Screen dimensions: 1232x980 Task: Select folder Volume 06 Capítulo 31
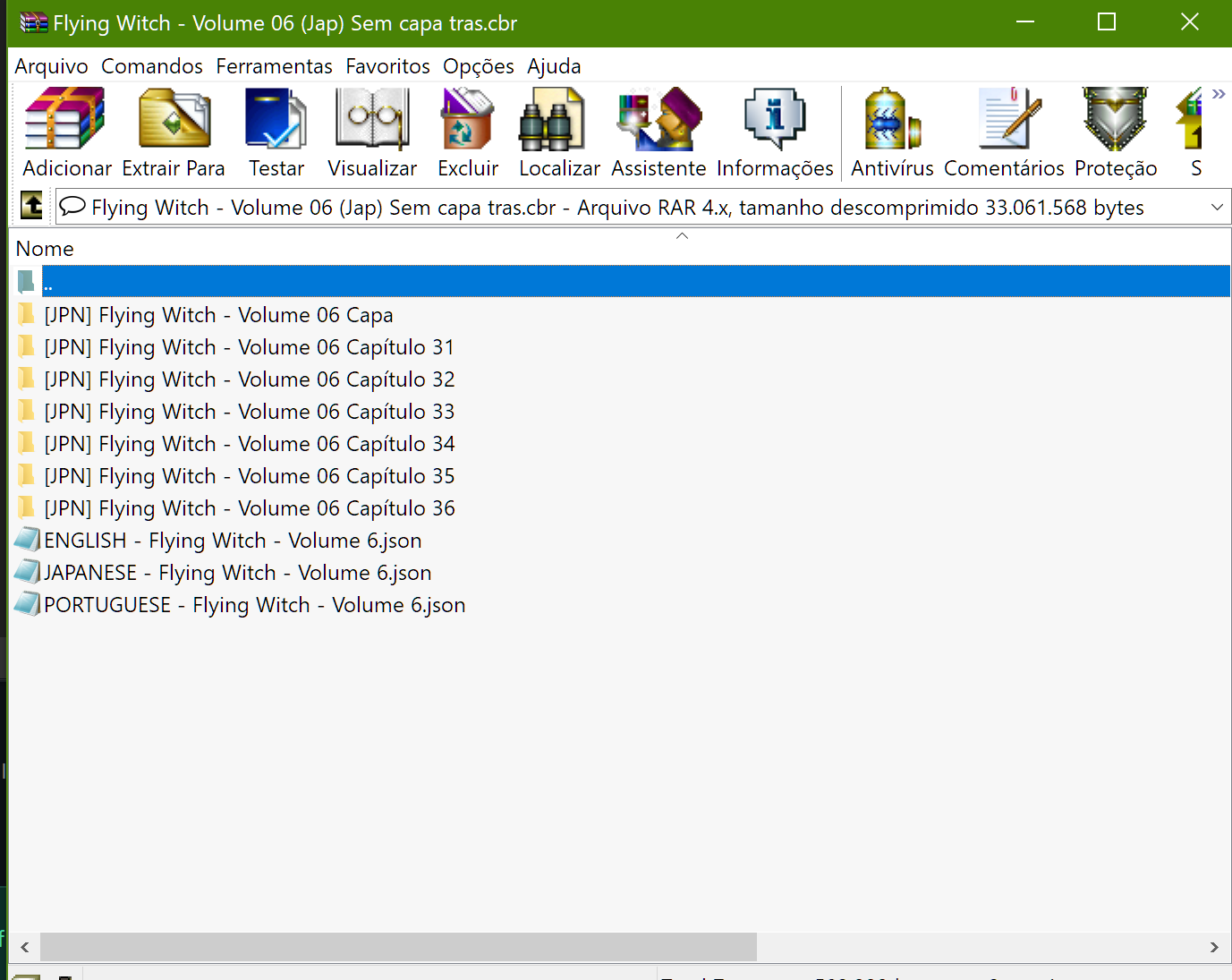(250, 347)
